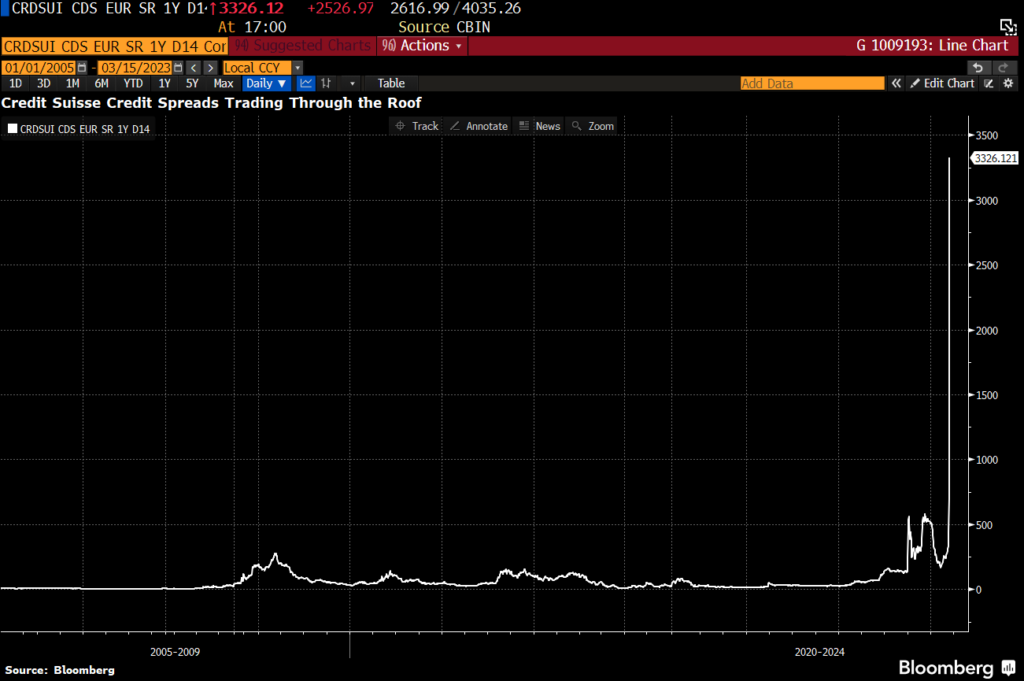The width and height of the screenshot is (1024, 681).
Task: Click the annotation pencil icon beside Edit Chart
Action: (x=989, y=83)
